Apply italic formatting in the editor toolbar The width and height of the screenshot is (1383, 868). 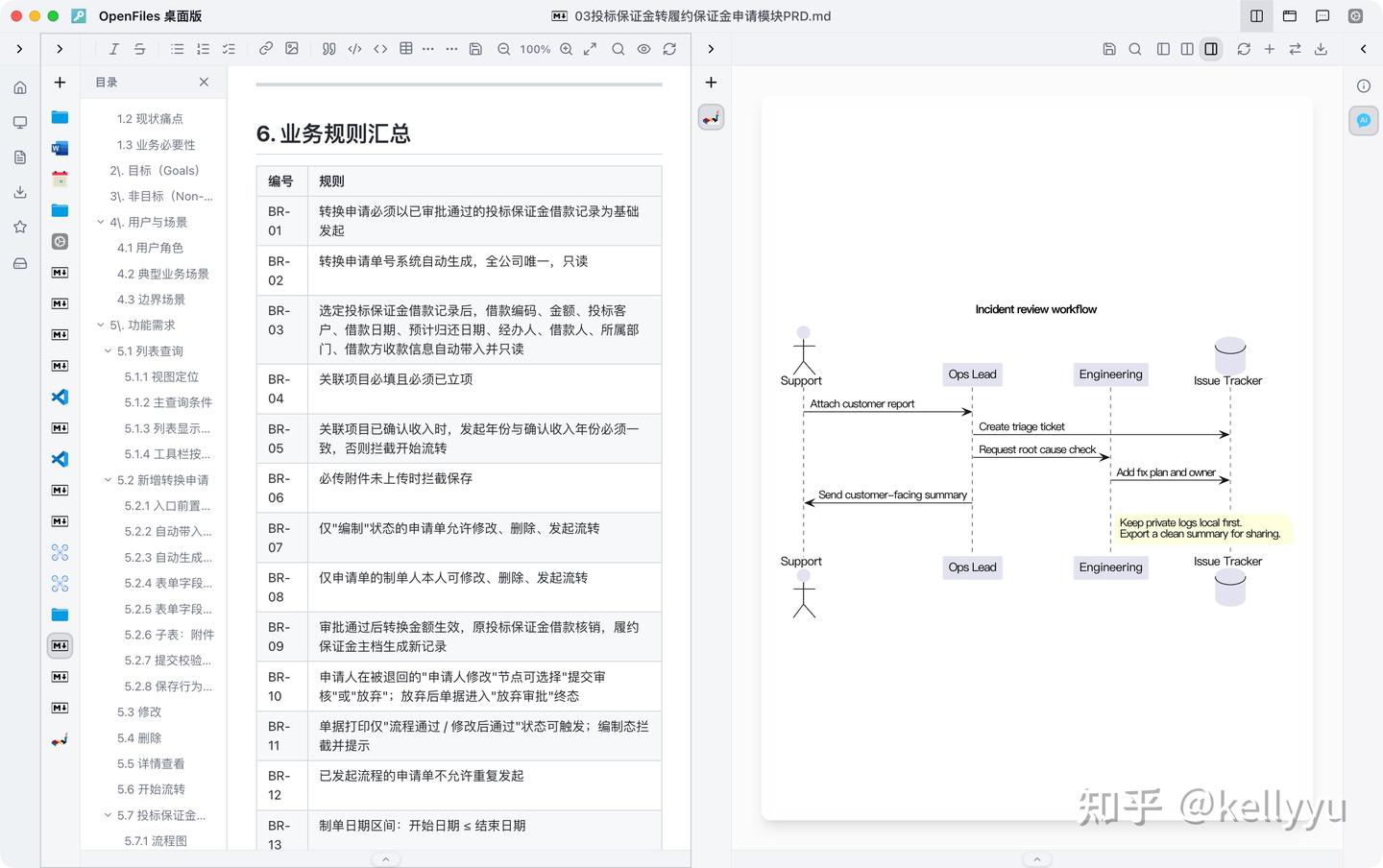pos(114,49)
